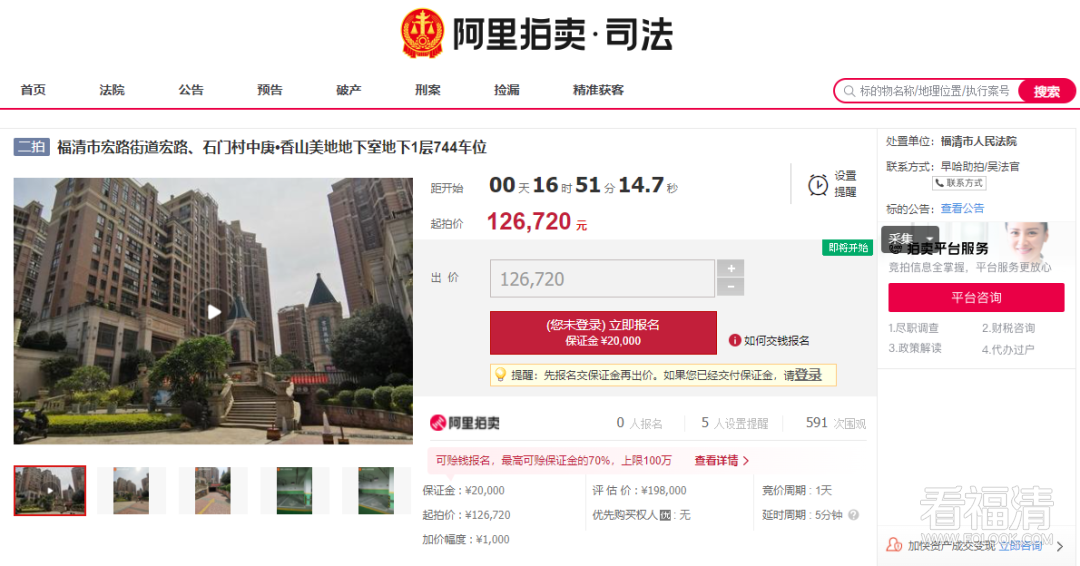
Task: Click the red 搜索 button
Action: point(1046,91)
